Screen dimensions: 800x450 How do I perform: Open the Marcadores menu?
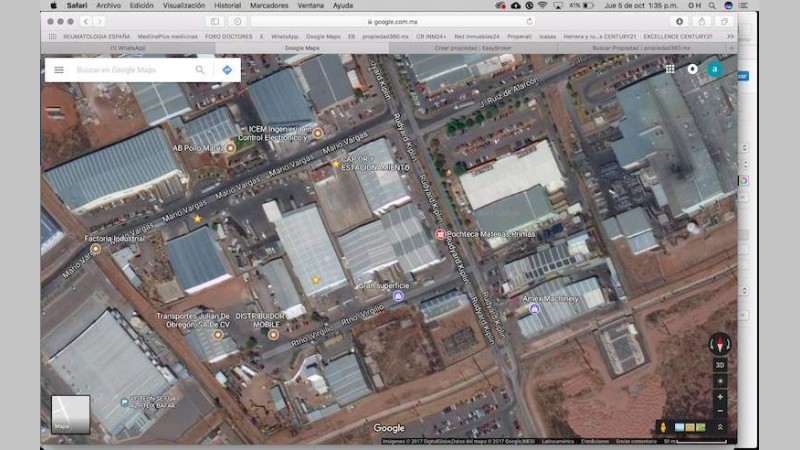tap(269, 6)
